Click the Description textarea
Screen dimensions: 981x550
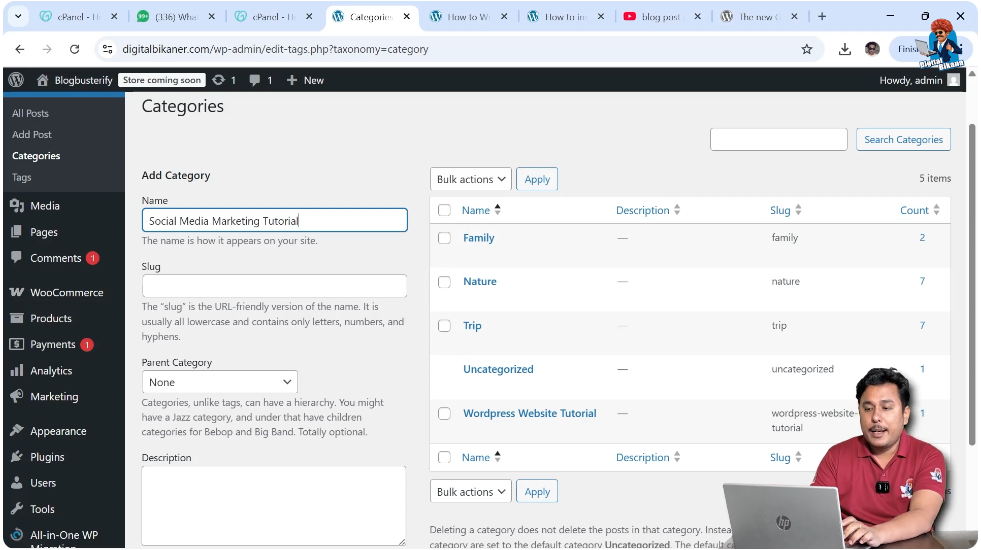(273, 506)
